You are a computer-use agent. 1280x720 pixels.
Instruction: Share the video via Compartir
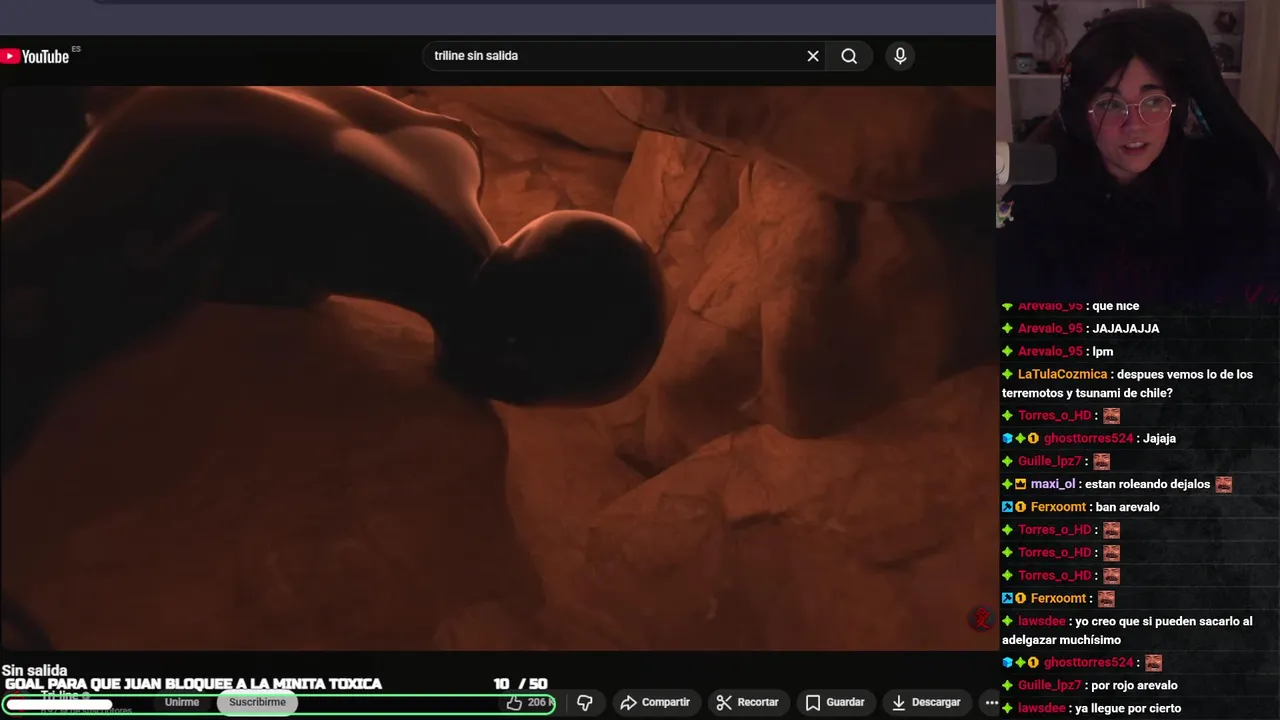(x=655, y=703)
